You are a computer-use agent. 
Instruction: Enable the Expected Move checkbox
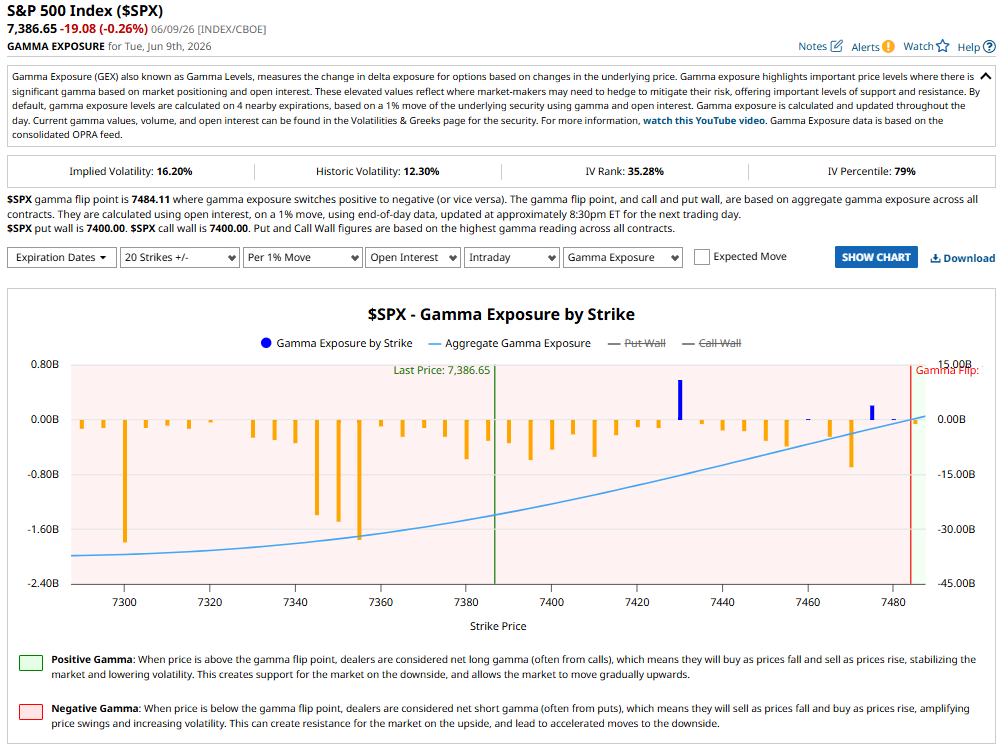[x=702, y=257]
